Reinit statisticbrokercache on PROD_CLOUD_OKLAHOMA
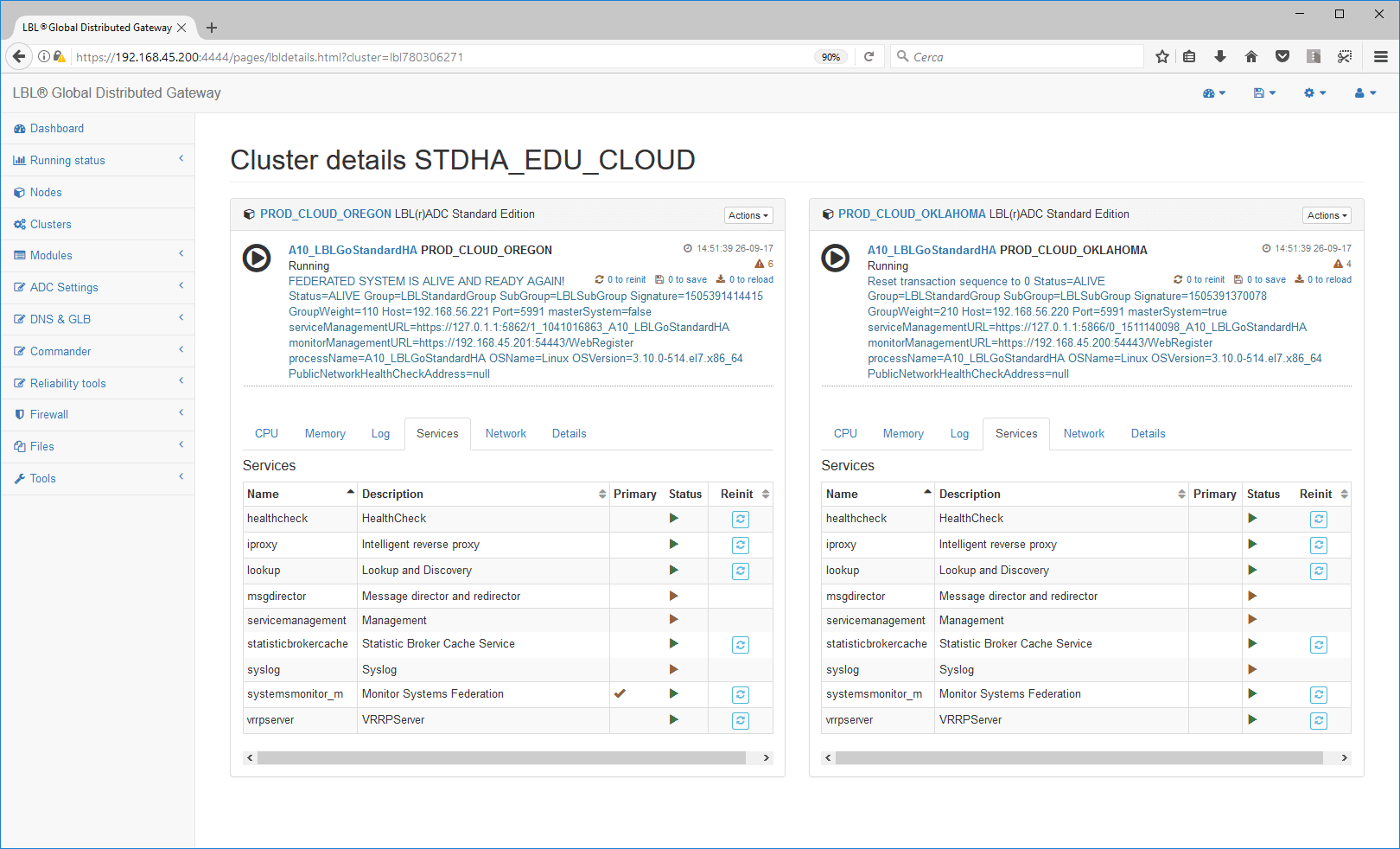This screenshot has width=1400, height=849. point(1319,645)
